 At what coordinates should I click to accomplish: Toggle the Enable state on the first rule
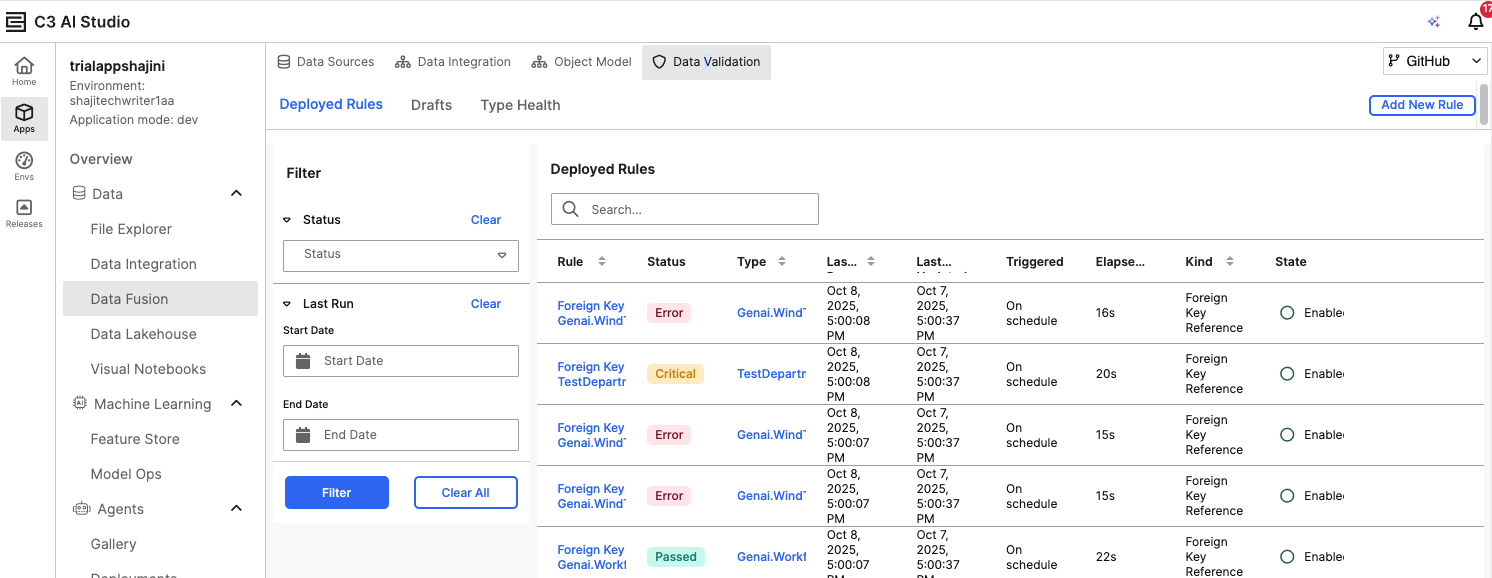[1287, 312]
